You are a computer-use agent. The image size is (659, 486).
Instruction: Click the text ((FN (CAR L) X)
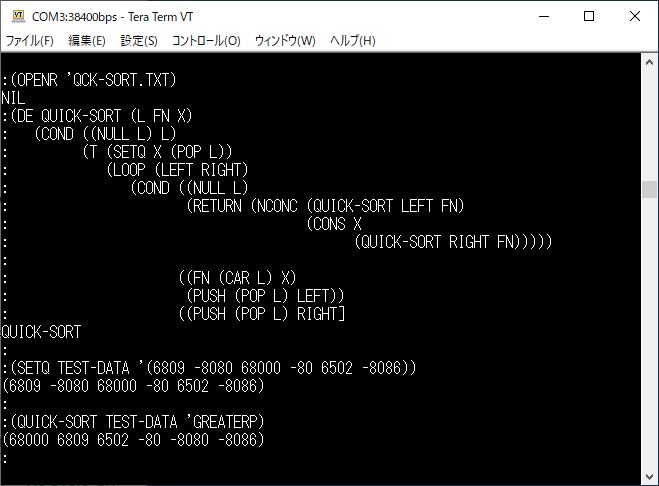click(x=237, y=278)
